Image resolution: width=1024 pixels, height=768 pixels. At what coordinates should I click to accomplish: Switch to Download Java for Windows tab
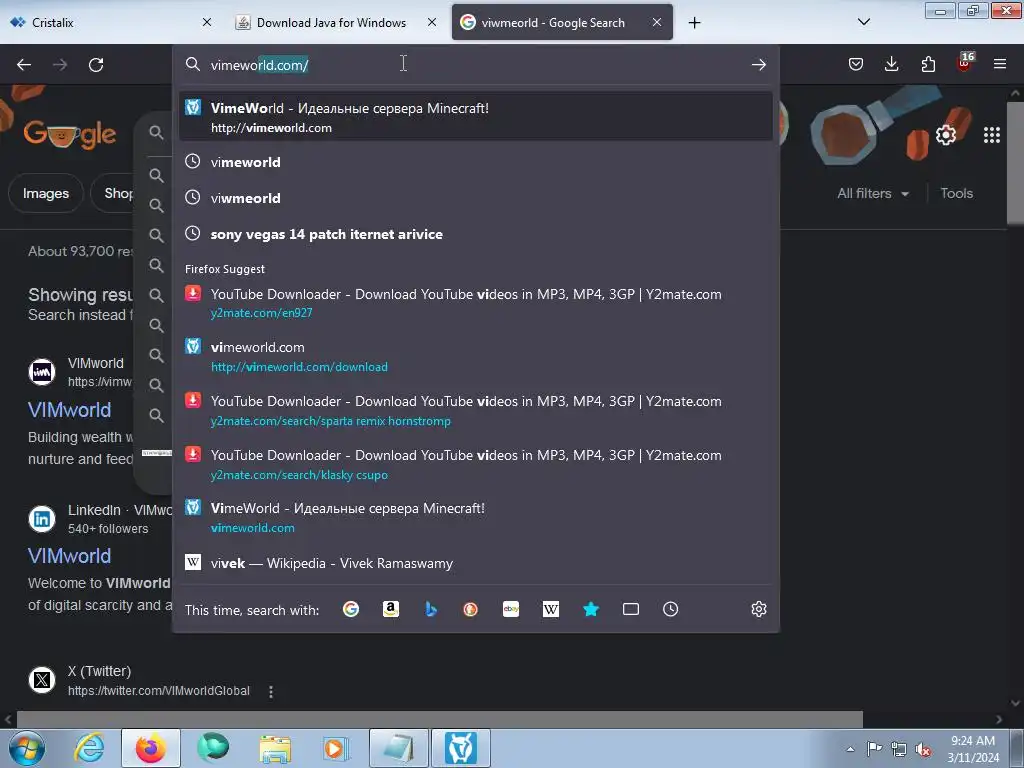[336, 22]
